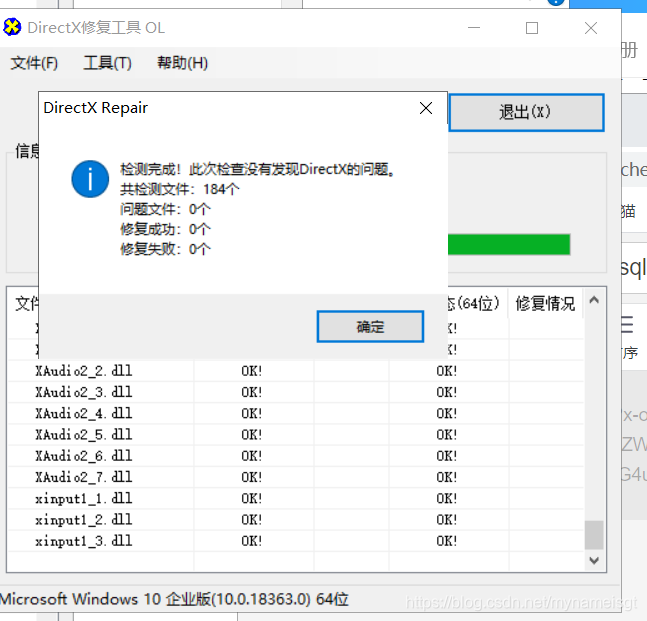Viewport: 647px width, 621px height.
Task: Click the 共检测文件: 184个 text
Action: click(179, 189)
